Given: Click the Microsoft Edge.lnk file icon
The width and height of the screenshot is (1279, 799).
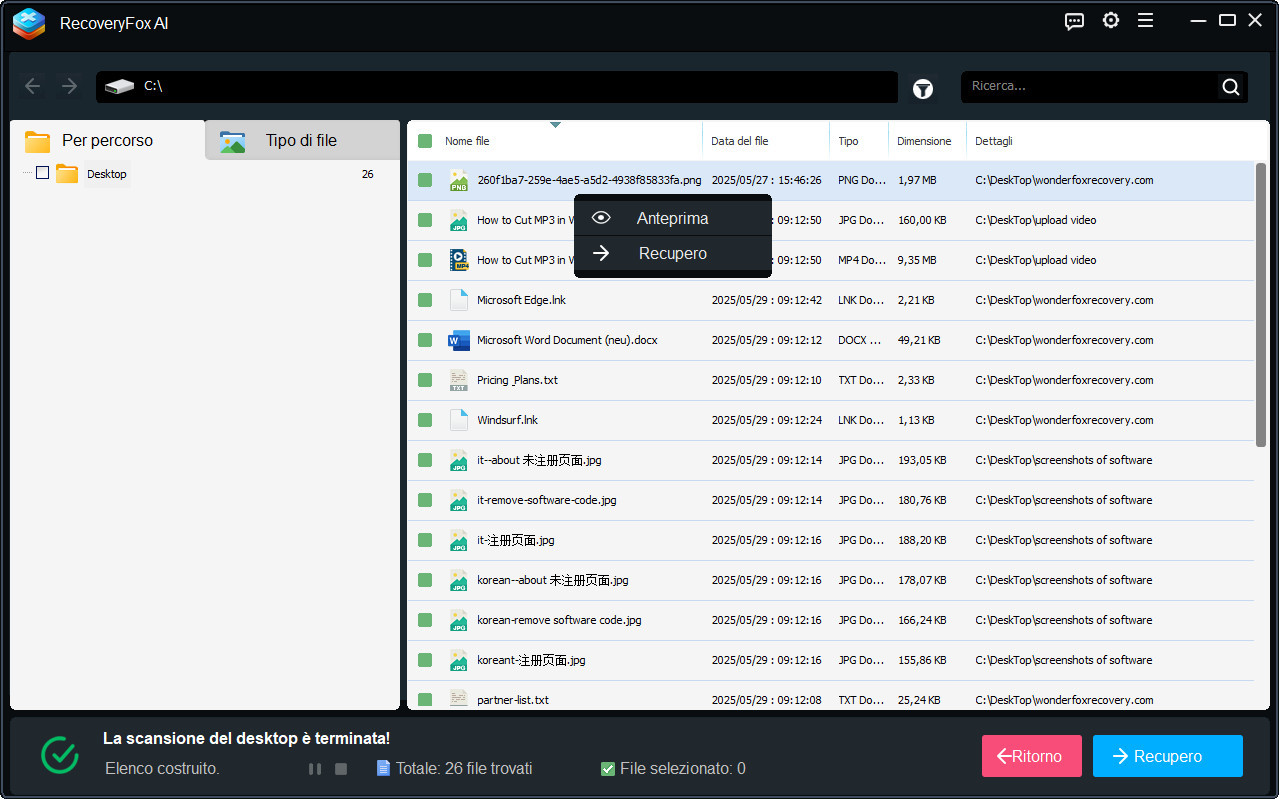Looking at the screenshot, I should click(459, 300).
